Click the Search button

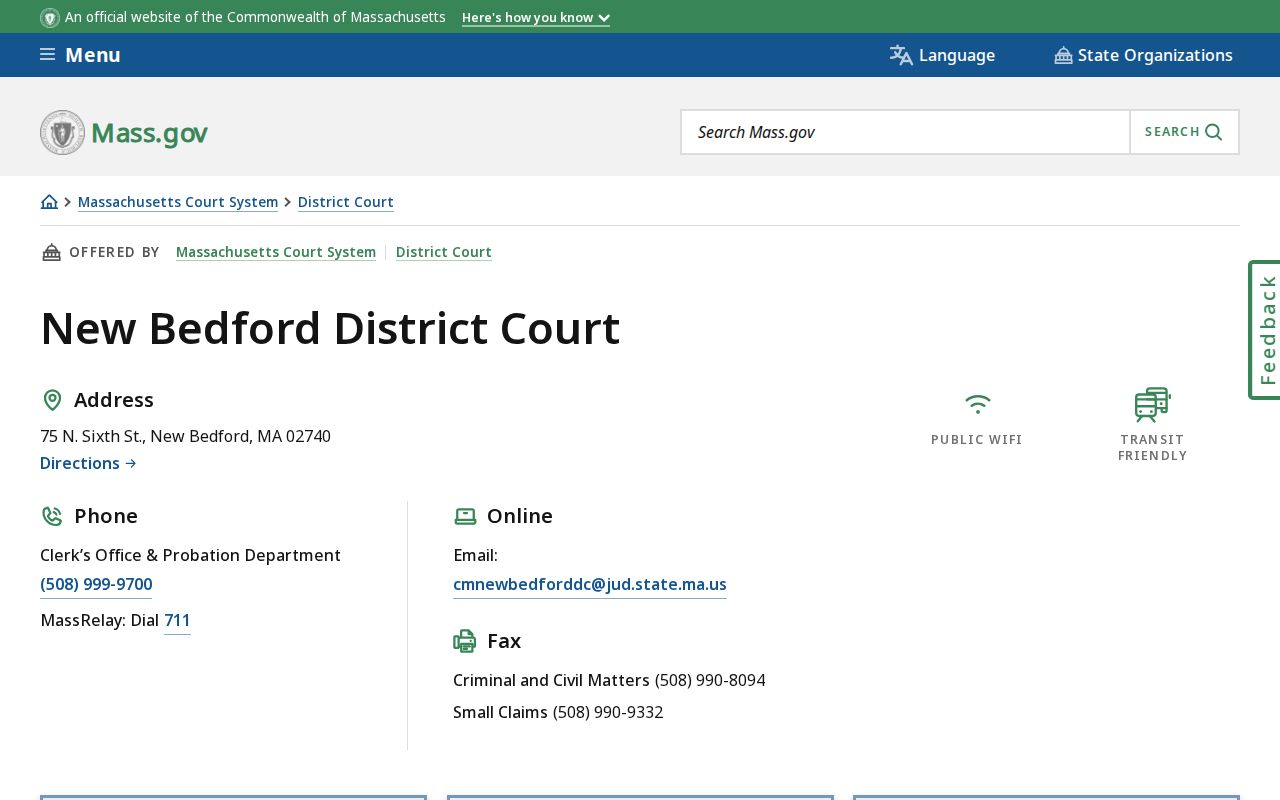point(1184,132)
